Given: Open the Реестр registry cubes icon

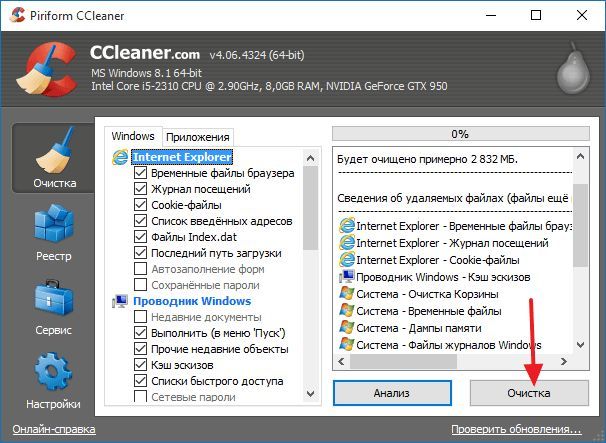Looking at the screenshot, I should point(54,224).
